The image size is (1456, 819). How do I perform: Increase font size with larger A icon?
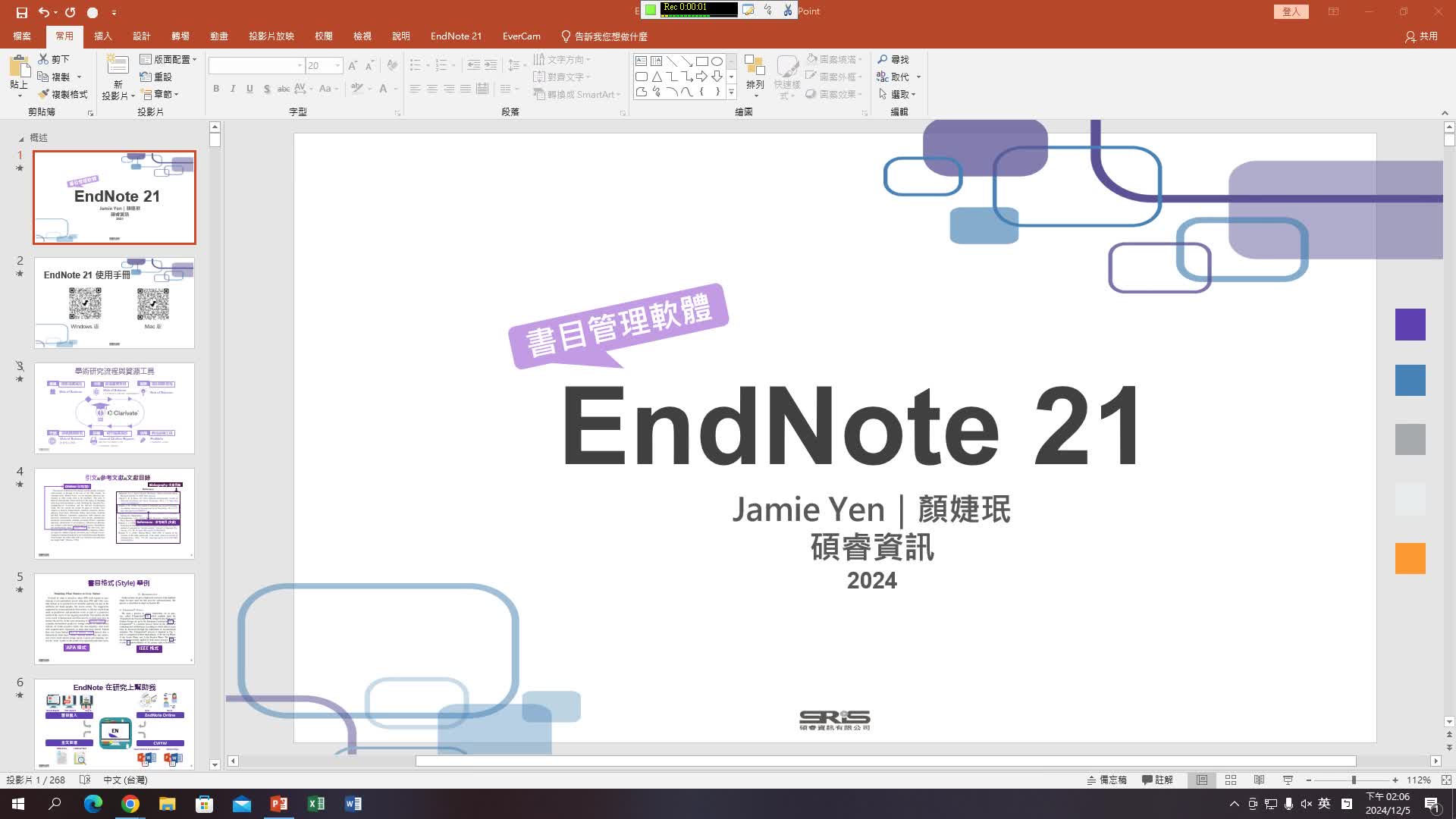tap(353, 66)
